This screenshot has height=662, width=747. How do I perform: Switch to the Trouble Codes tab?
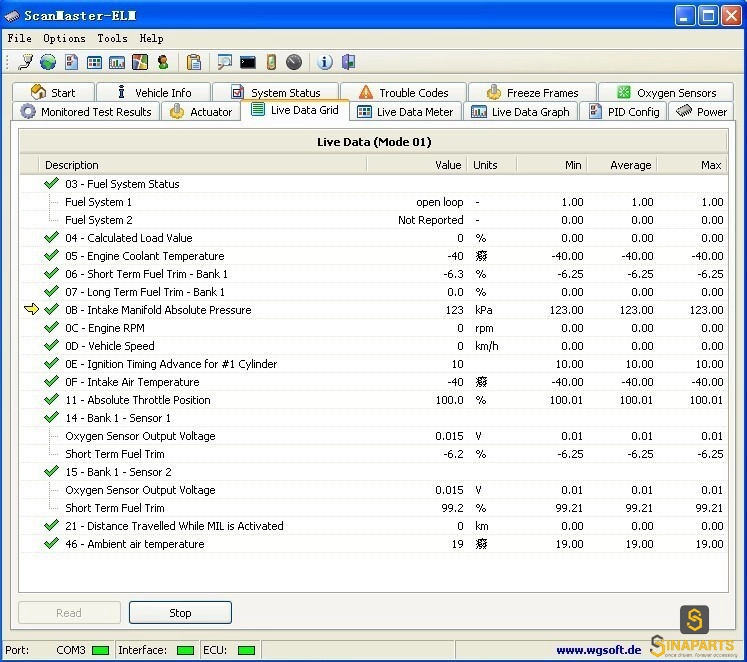[403, 92]
